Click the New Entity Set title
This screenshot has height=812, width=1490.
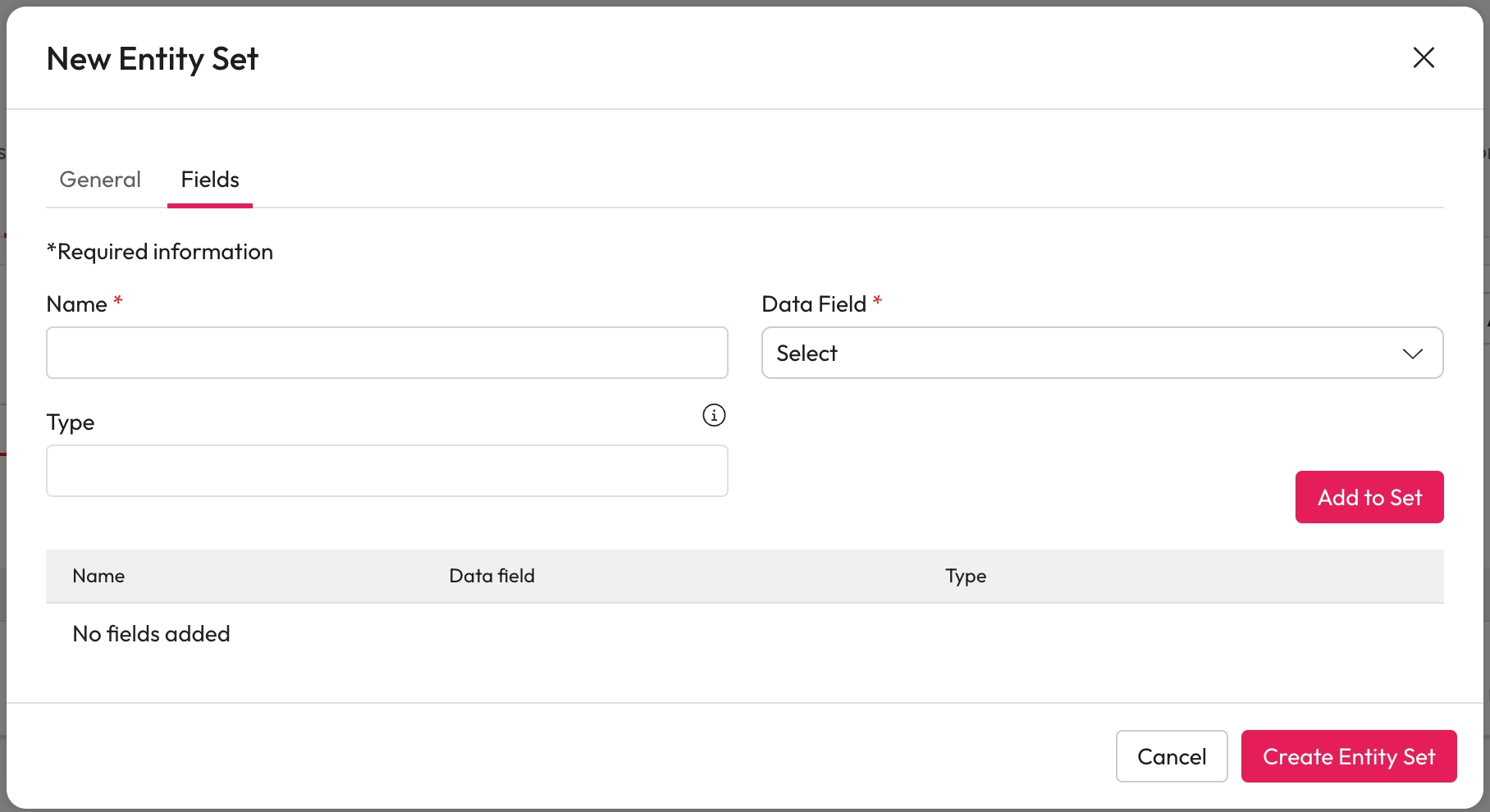[x=153, y=59]
